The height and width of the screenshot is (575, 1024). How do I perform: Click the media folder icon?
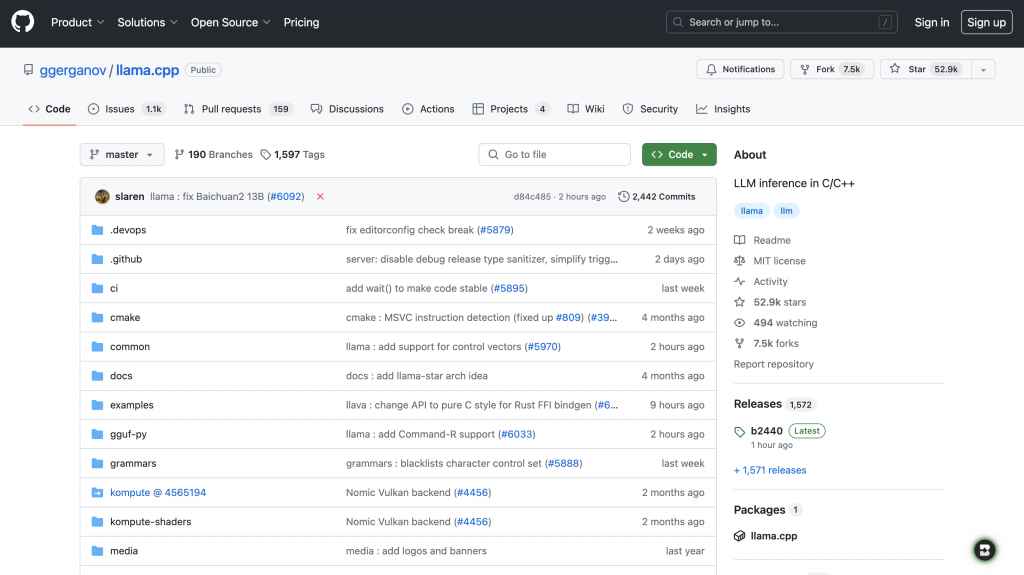[97, 551]
